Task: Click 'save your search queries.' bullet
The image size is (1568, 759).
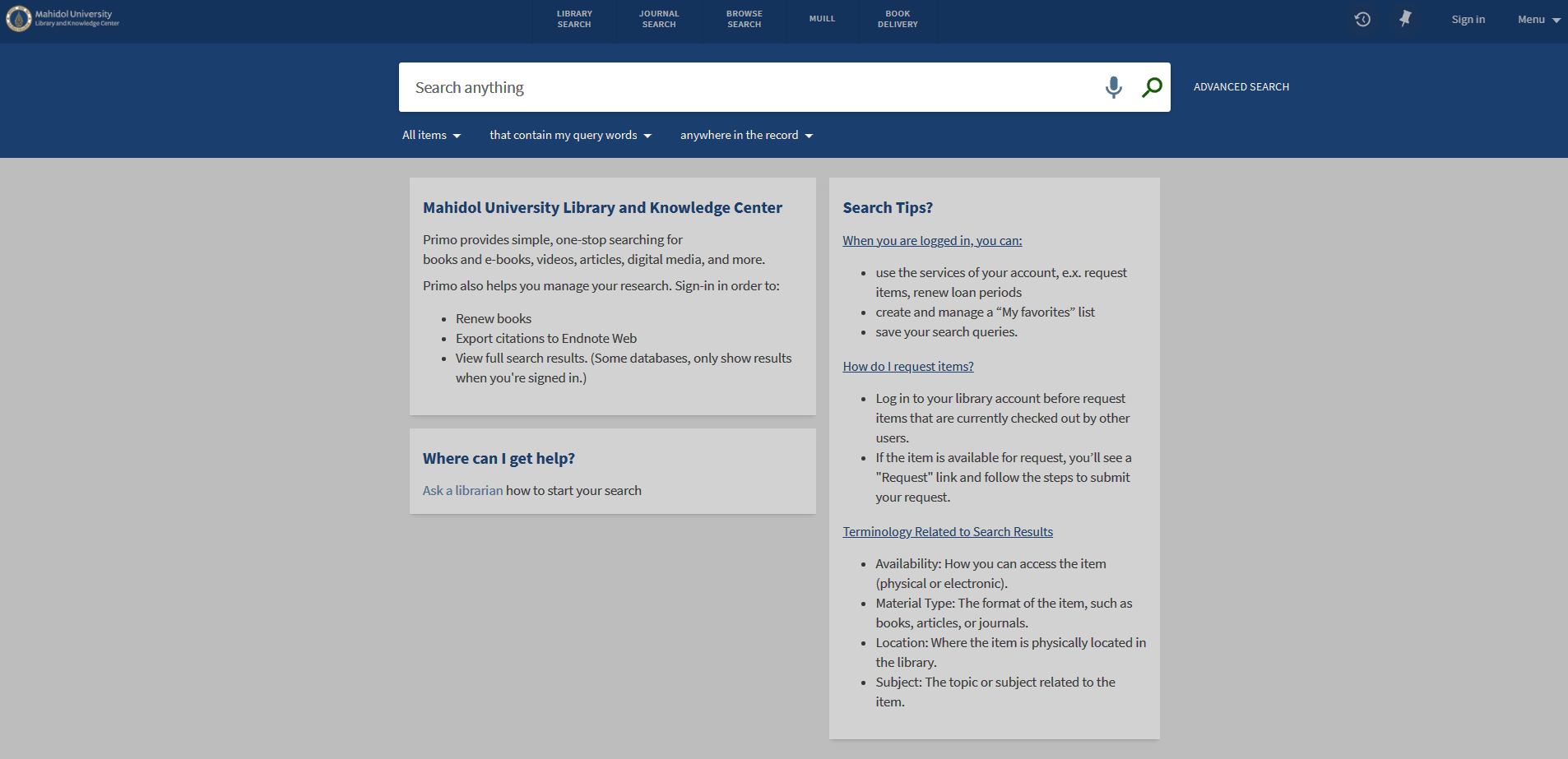Action: [946, 332]
